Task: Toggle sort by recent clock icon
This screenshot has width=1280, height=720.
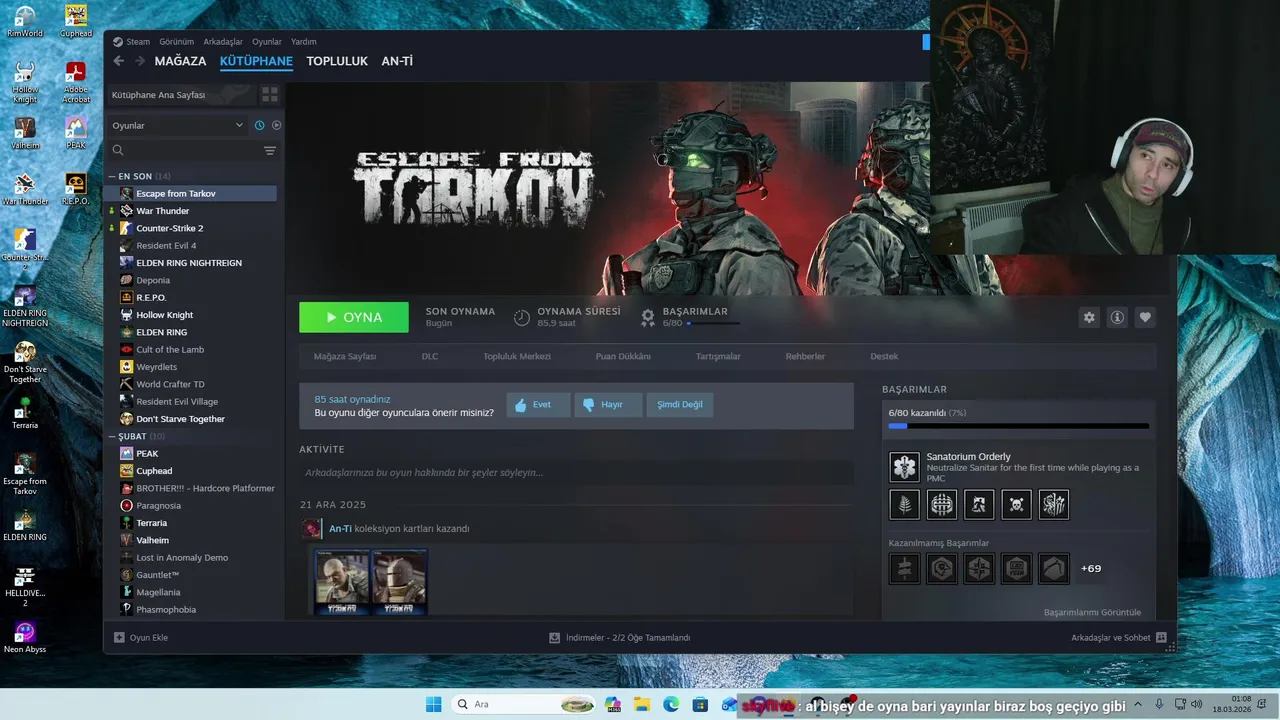Action: (x=260, y=125)
